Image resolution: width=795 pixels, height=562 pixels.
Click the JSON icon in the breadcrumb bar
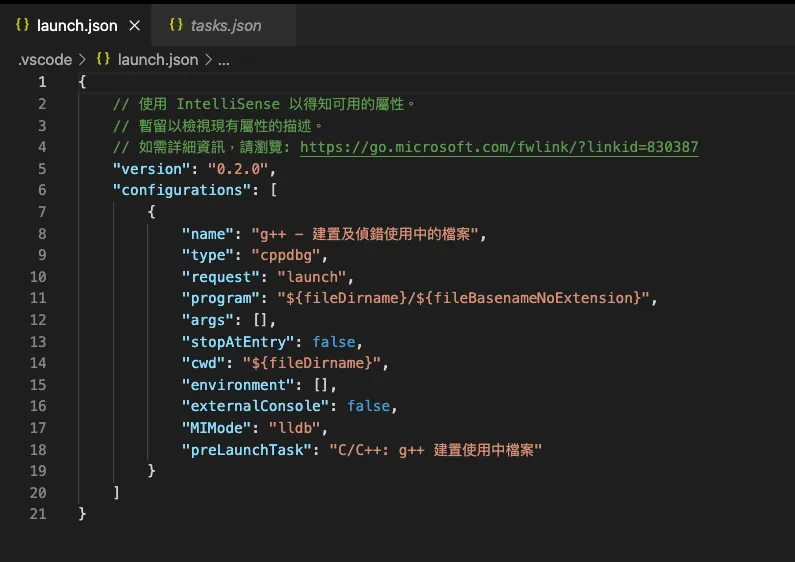(103, 60)
